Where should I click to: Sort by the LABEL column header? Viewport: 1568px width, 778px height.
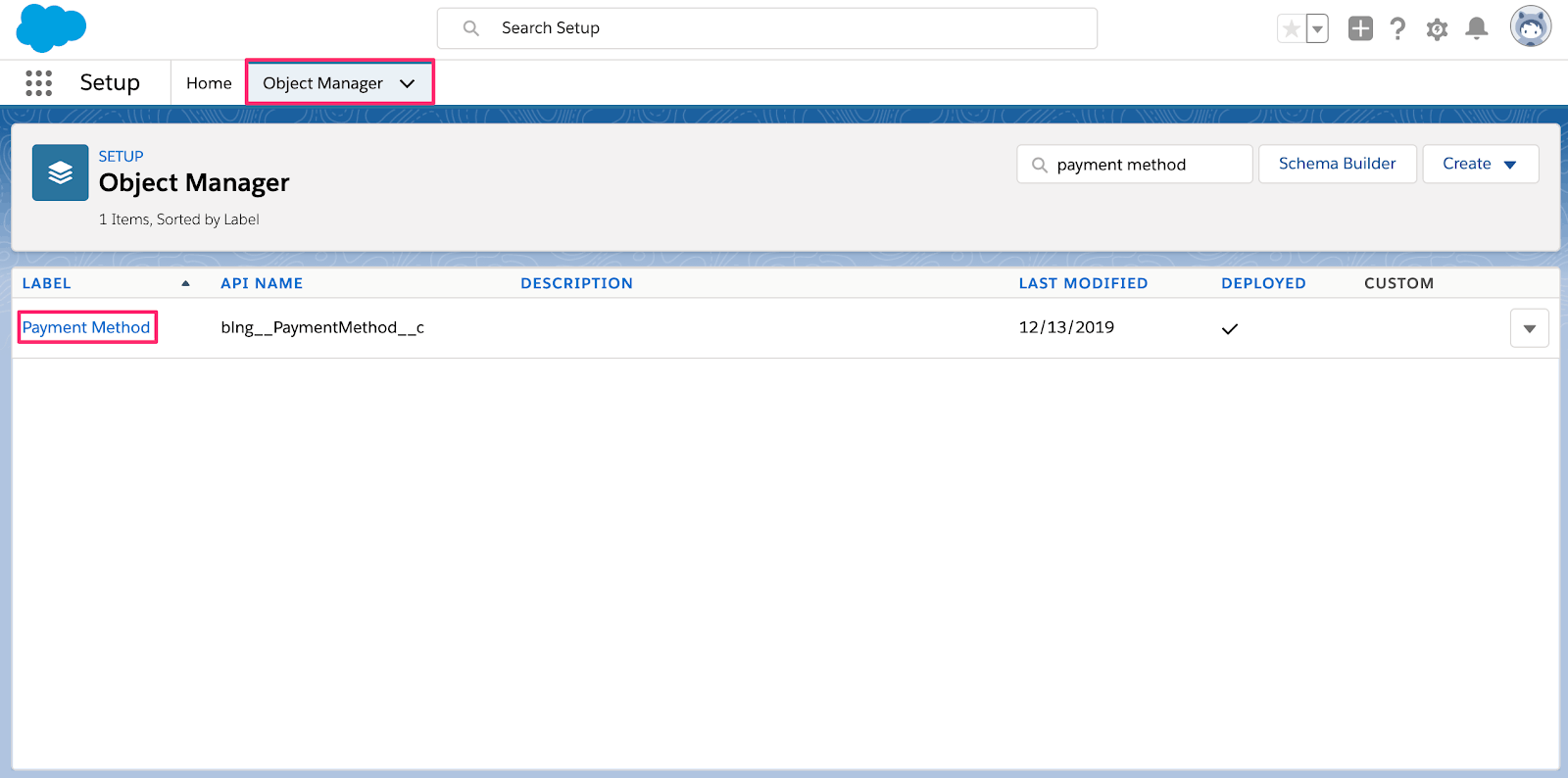[47, 283]
